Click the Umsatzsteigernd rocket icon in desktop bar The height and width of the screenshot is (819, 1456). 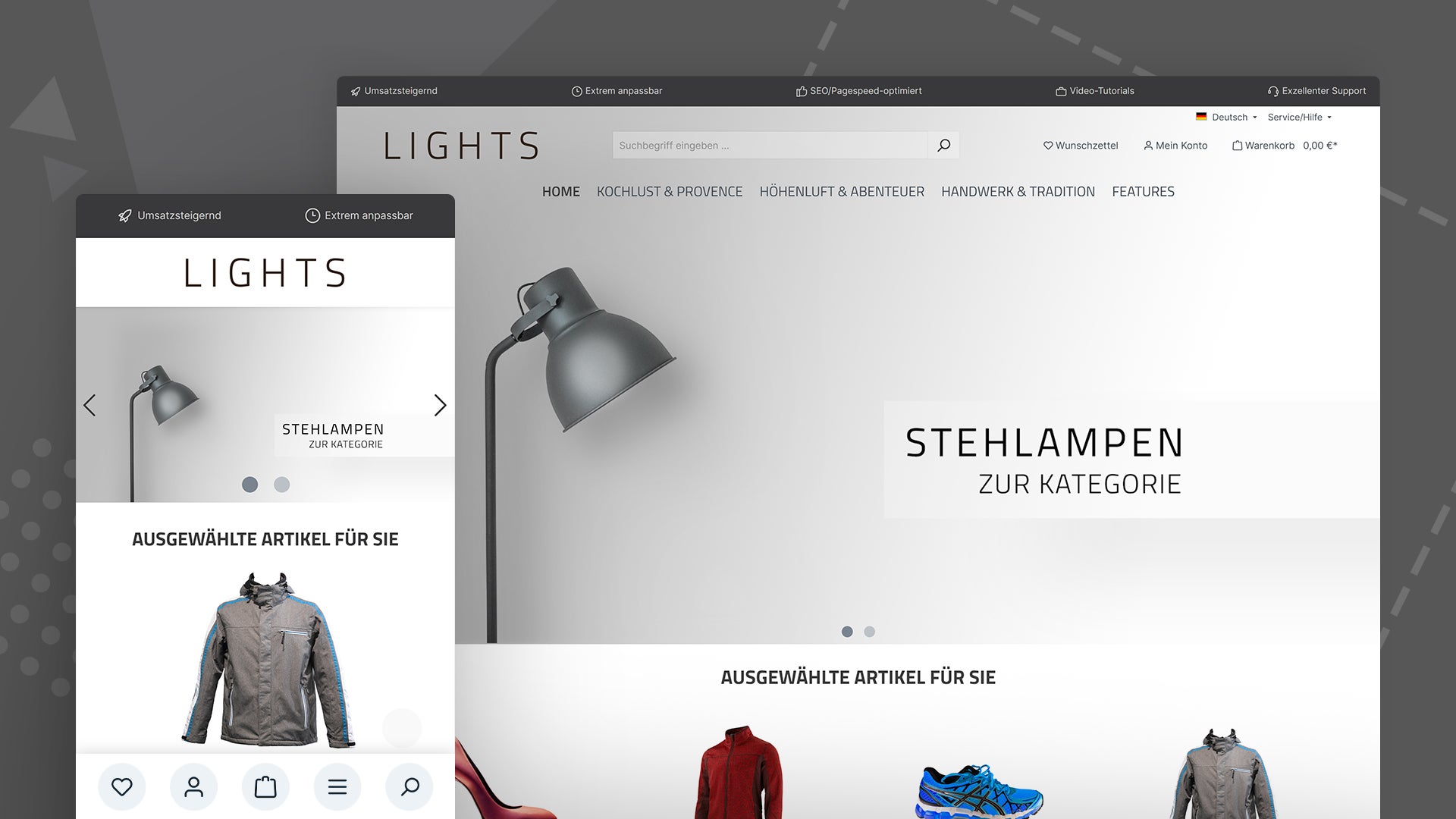point(356,91)
